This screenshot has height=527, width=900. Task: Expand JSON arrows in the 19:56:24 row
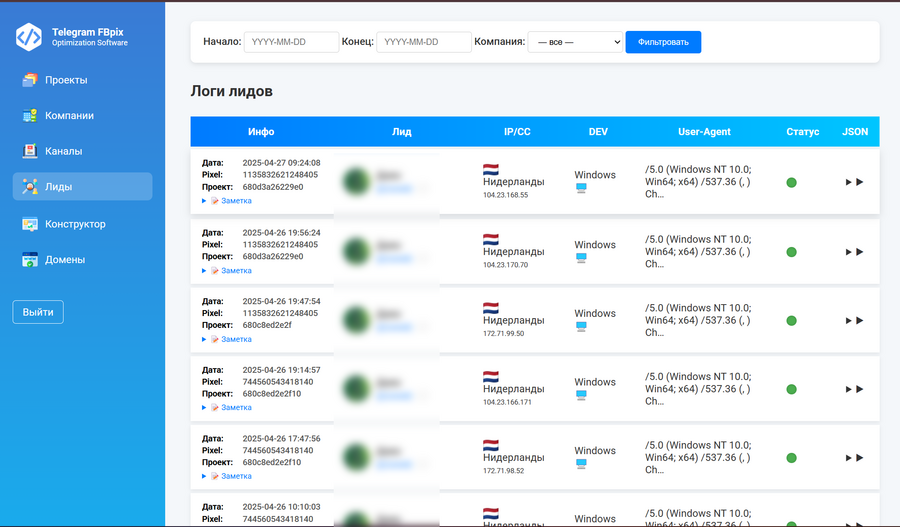click(854, 252)
